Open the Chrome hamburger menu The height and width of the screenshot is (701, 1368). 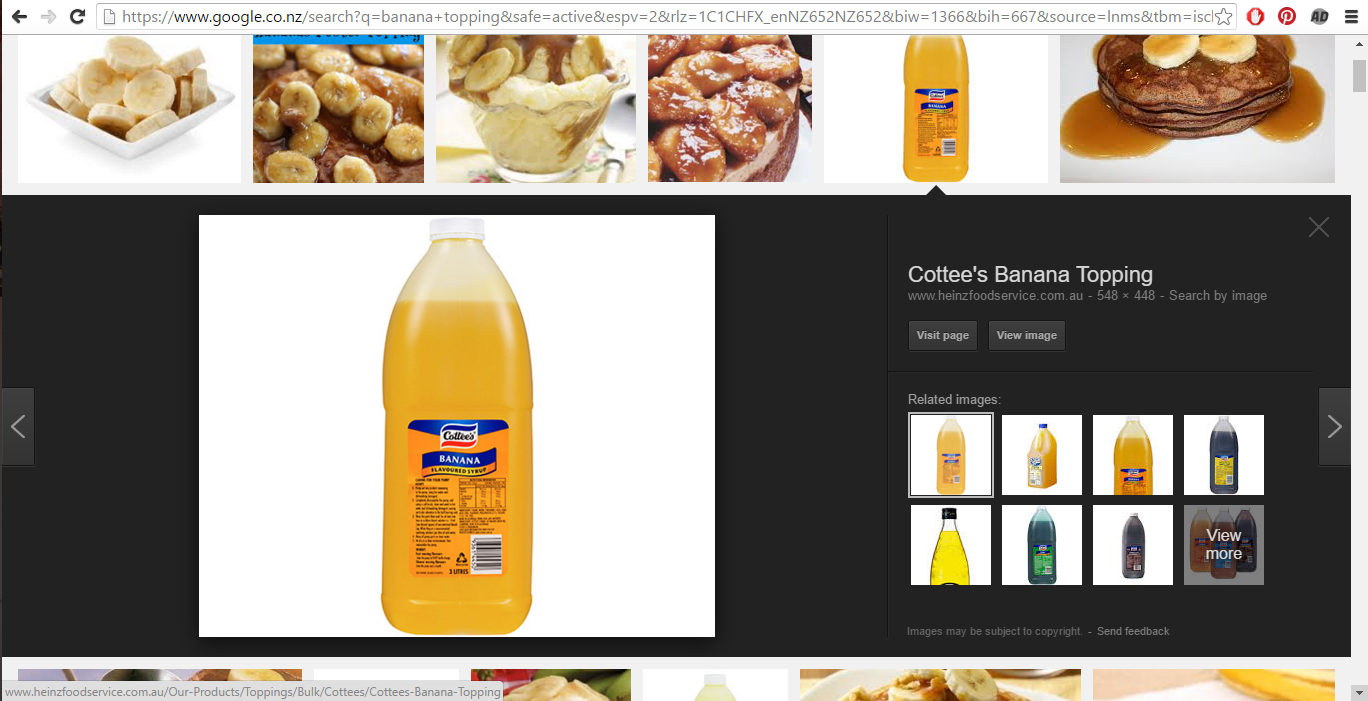coord(1350,16)
